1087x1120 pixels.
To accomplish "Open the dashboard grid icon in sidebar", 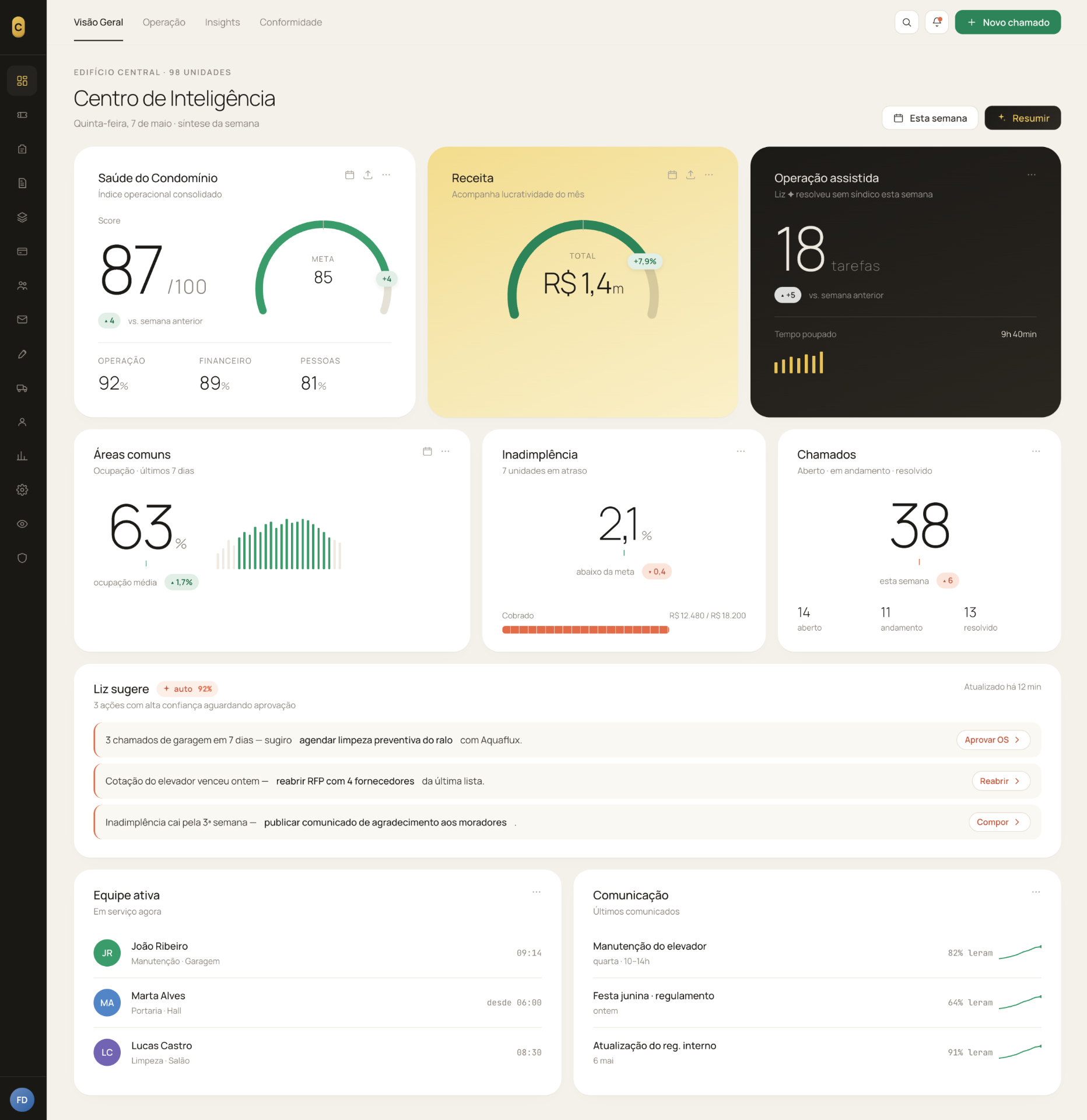I will (x=22, y=80).
